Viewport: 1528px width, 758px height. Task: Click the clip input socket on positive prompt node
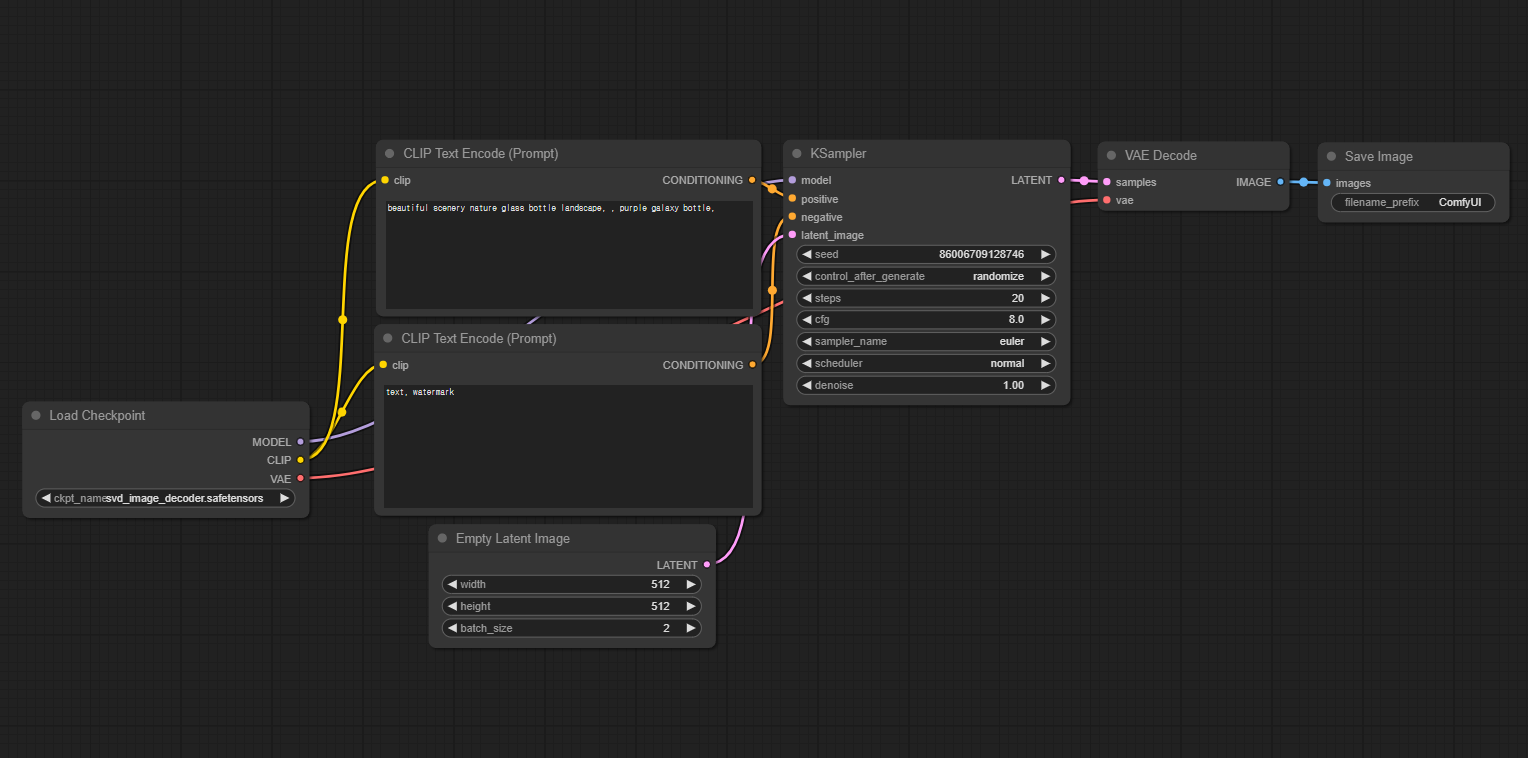pyautogui.click(x=384, y=180)
